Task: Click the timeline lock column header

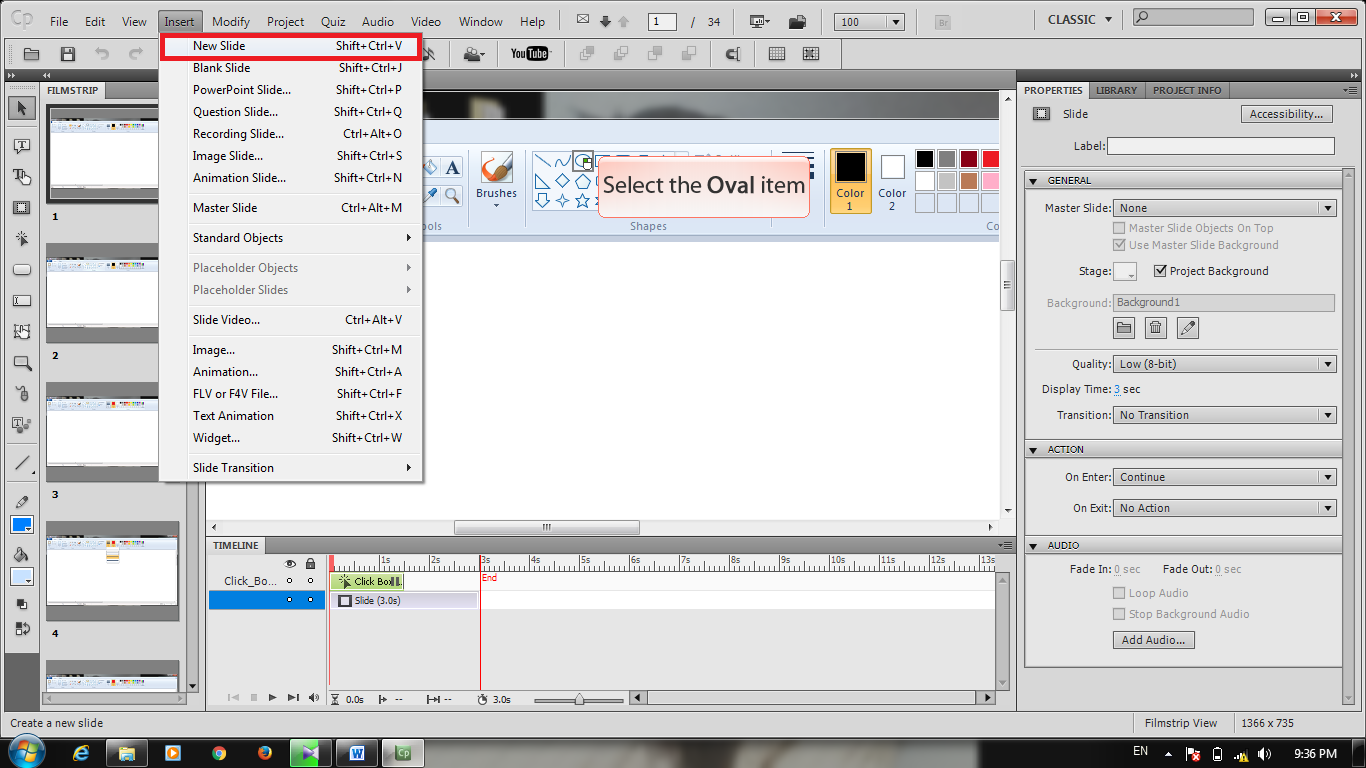Action: (x=310, y=564)
